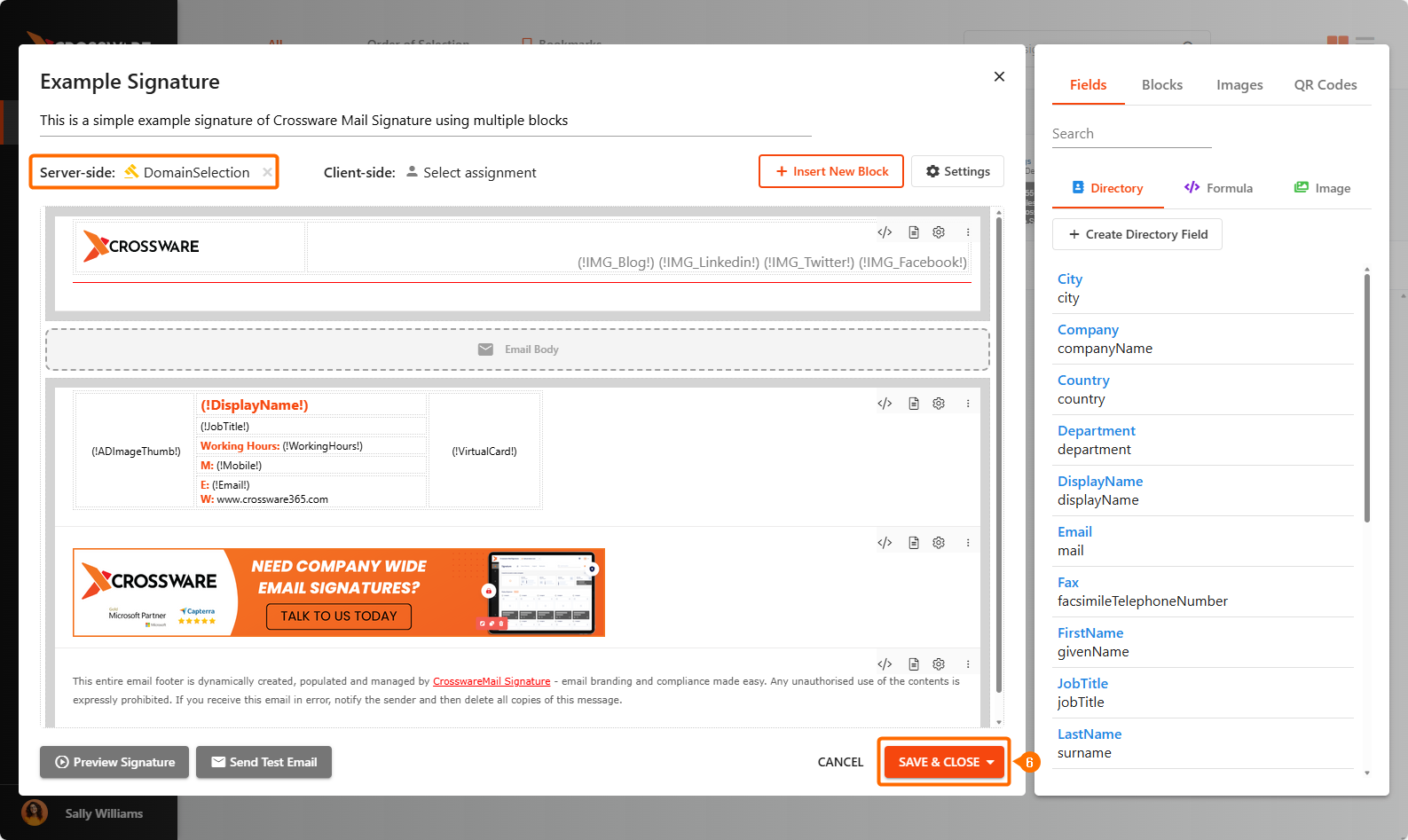This screenshot has width=1408, height=840.
Task: Remove the DomainSelection server-side assignment
Action: [x=267, y=172]
